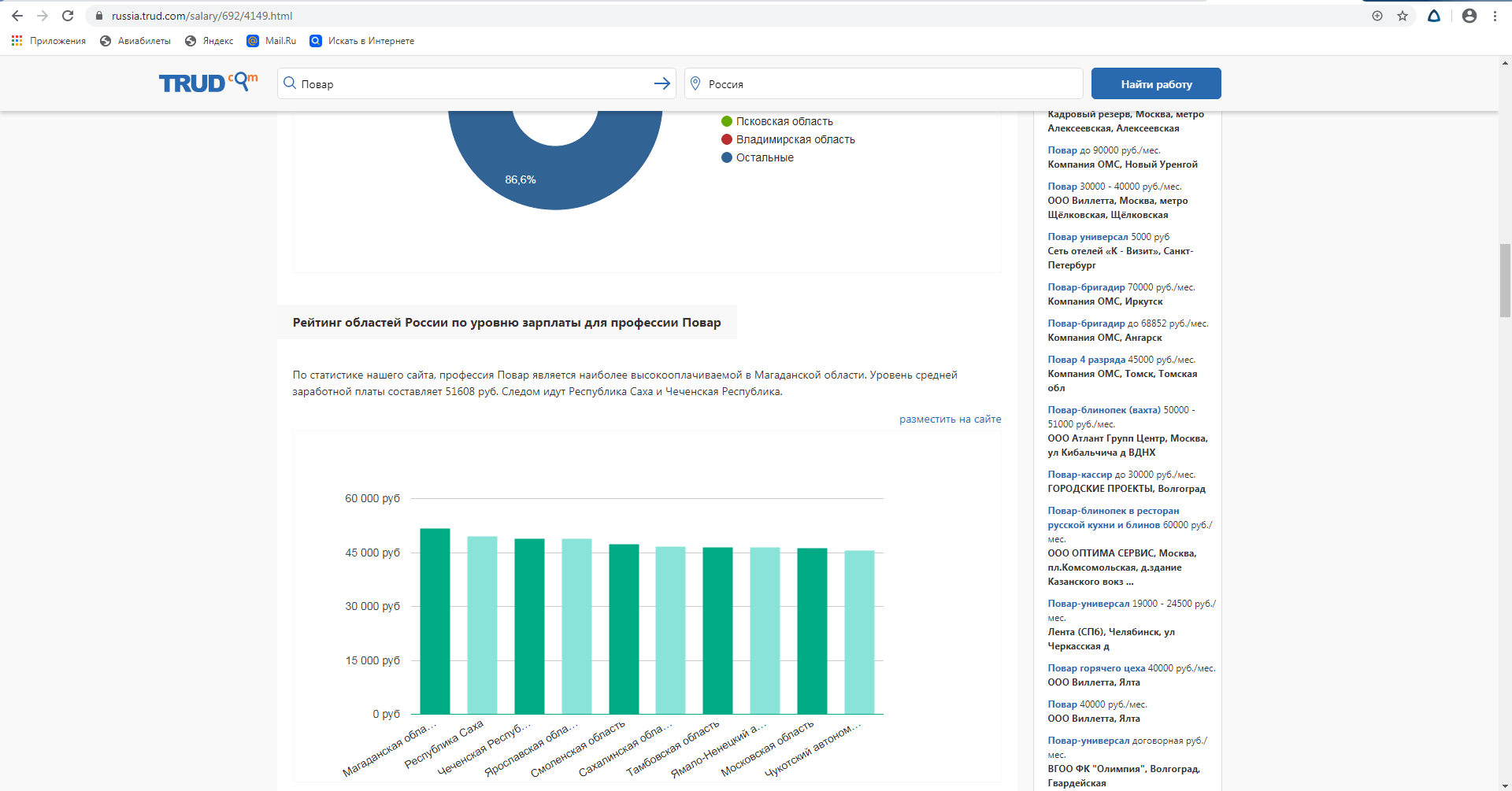The image size is (1512, 791).
Task: Reload the page with refresh icon
Action: coord(68,16)
